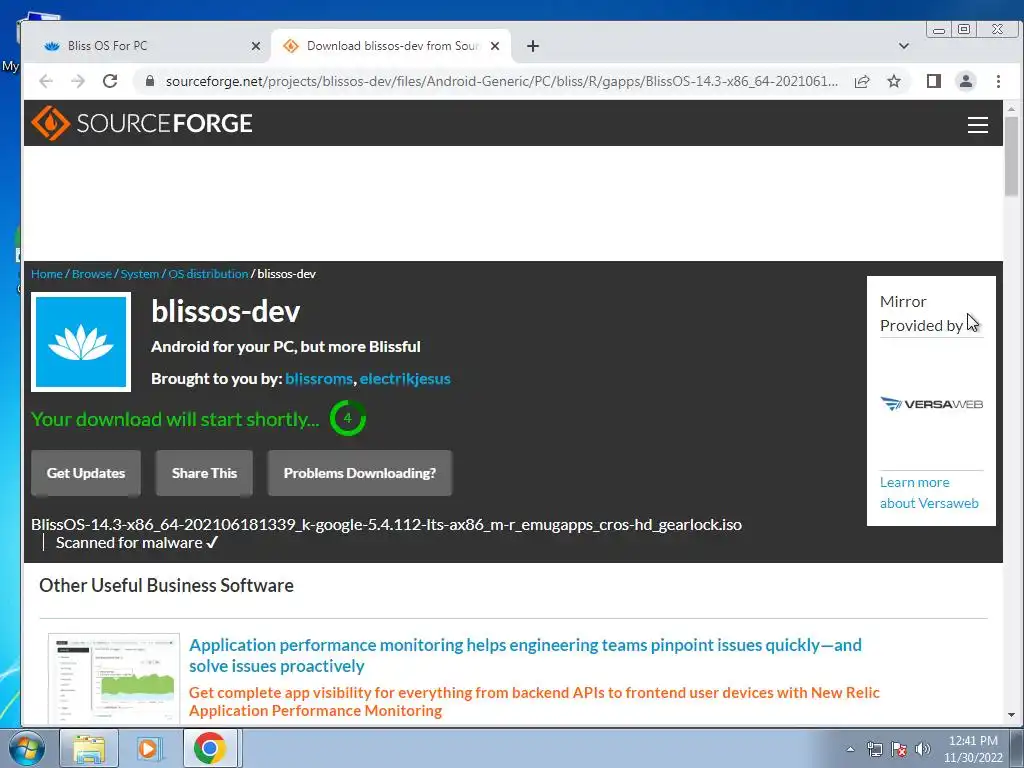Click the VersaWeb mirror logo
Image resolution: width=1024 pixels, height=768 pixels.
[931, 404]
